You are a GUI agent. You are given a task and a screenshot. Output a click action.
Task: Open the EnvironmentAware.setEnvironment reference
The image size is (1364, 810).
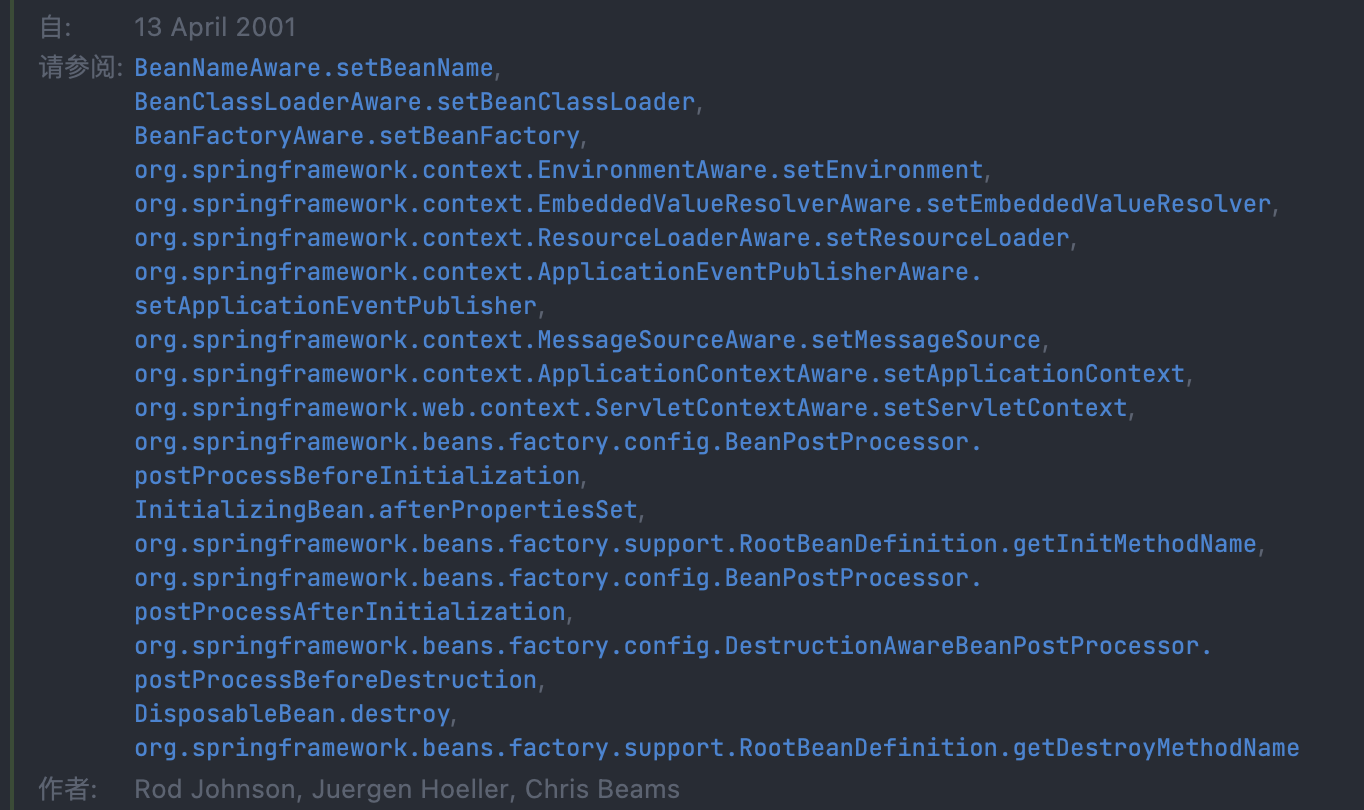pyautogui.click(x=558, y=170)
